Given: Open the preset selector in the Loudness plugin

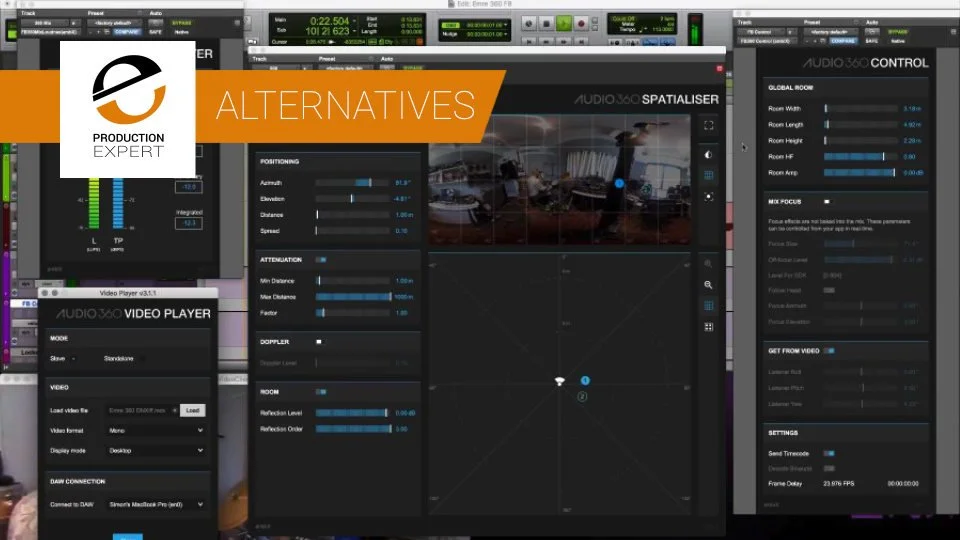Looking at the screenshot, I should (113, 23).
